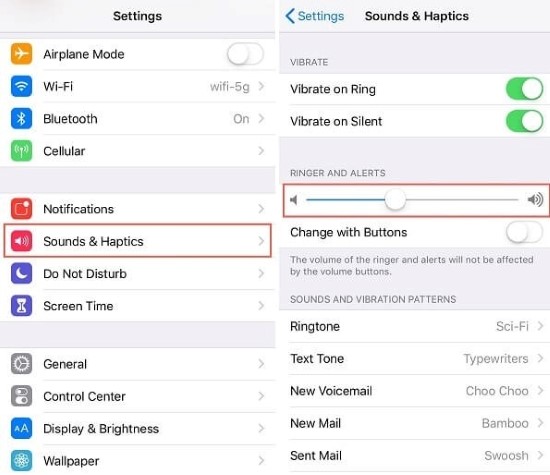Tap the Control Center toggles icon

pos(21,396)
